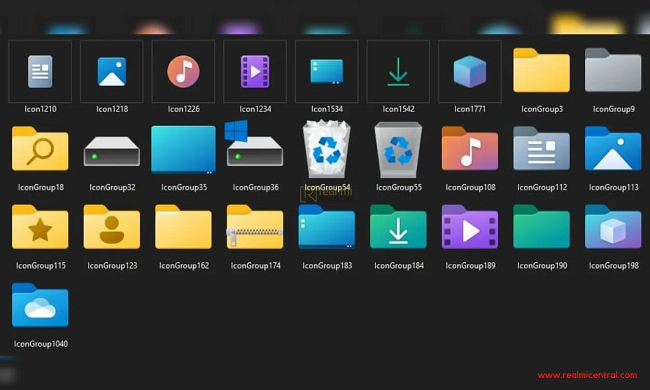The image size is (650, 390).
Task: Select the IconGroup9 gray folder icon
Action: coord(613,70)
